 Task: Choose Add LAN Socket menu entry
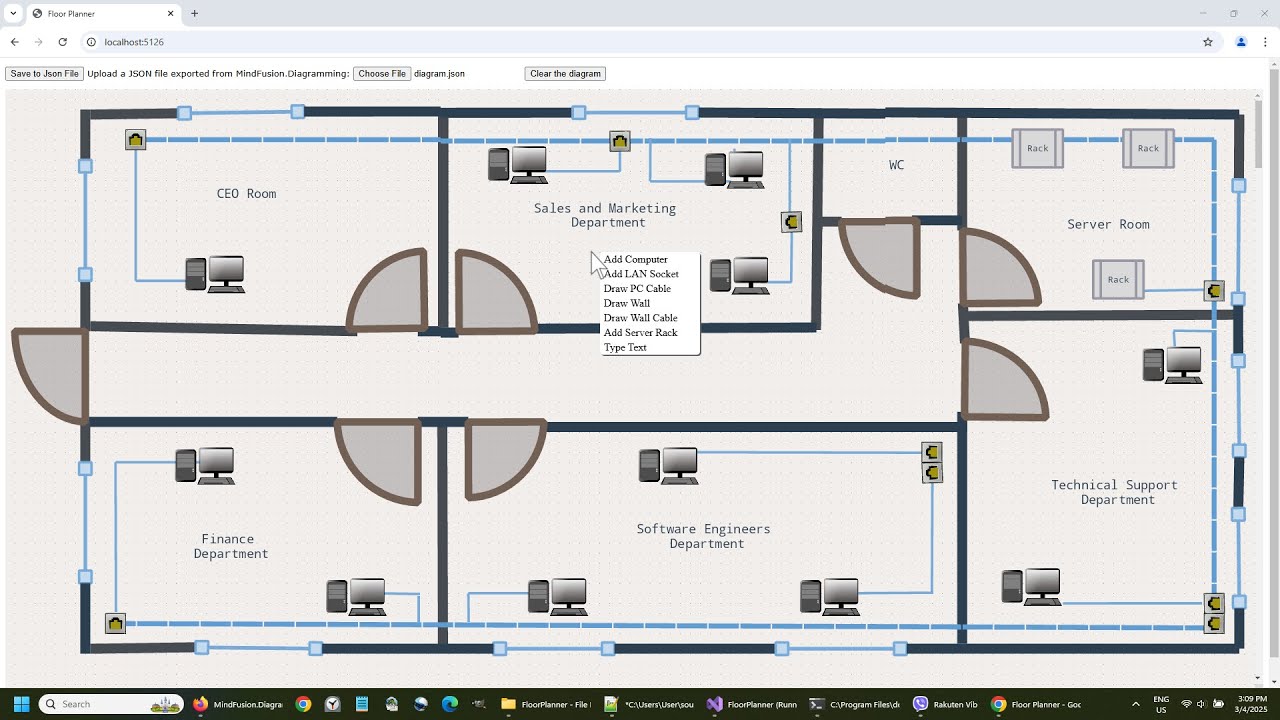[641, 274]
